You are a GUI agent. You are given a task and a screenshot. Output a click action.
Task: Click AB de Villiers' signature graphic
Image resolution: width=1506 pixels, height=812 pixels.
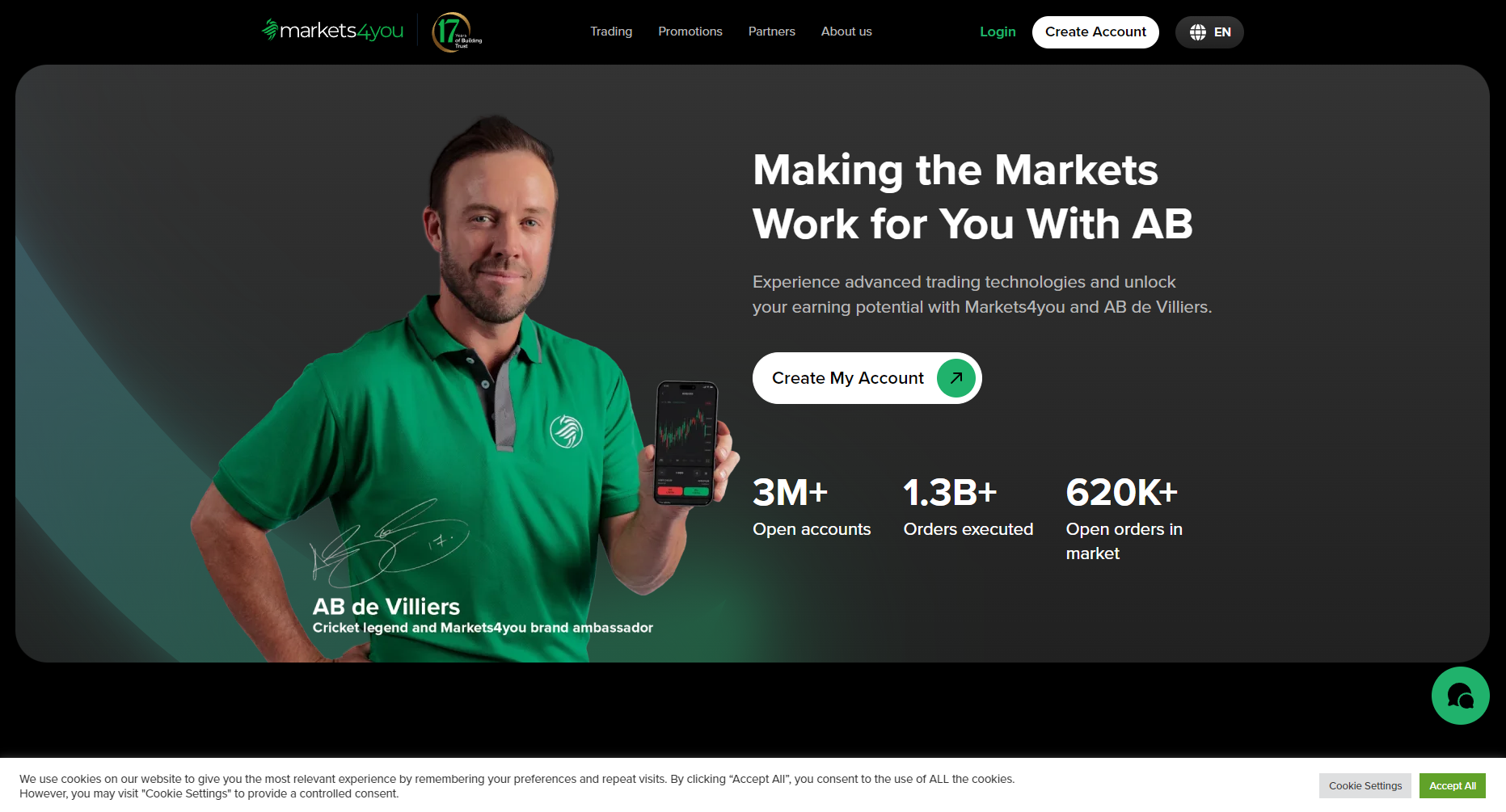[390, 542]
